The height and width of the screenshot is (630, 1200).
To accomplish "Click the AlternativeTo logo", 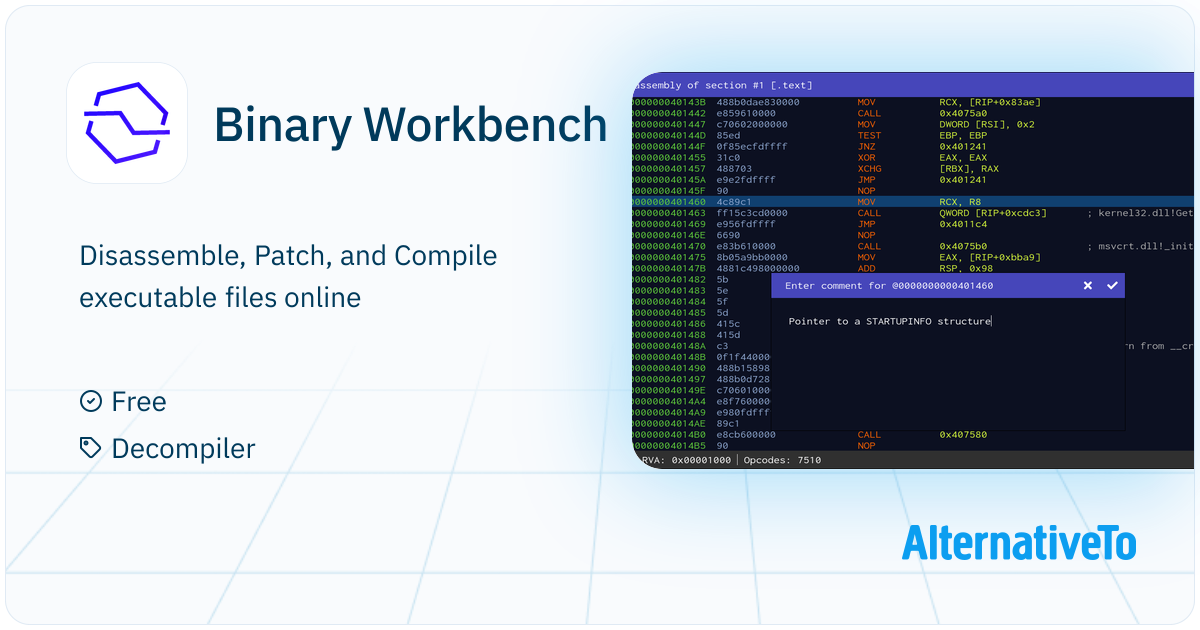I will 1019,542.
